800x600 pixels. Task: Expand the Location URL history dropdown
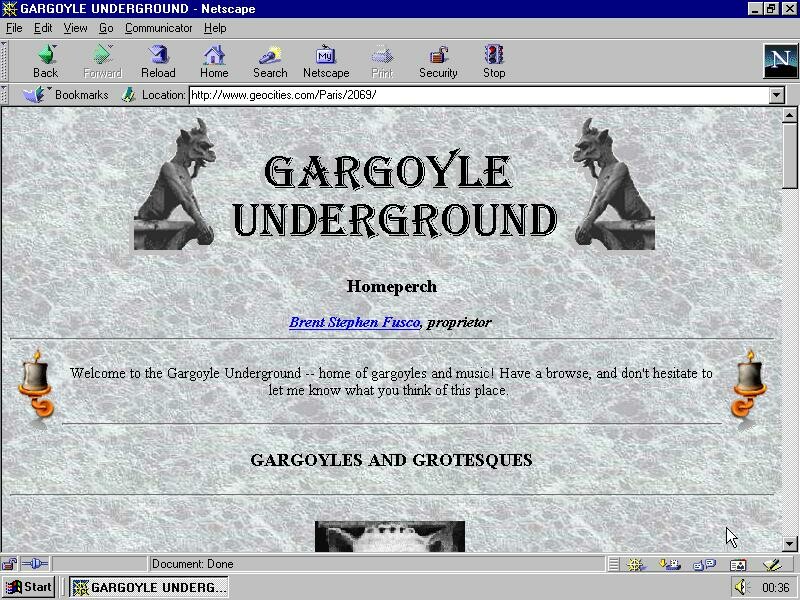click(777, 95)
